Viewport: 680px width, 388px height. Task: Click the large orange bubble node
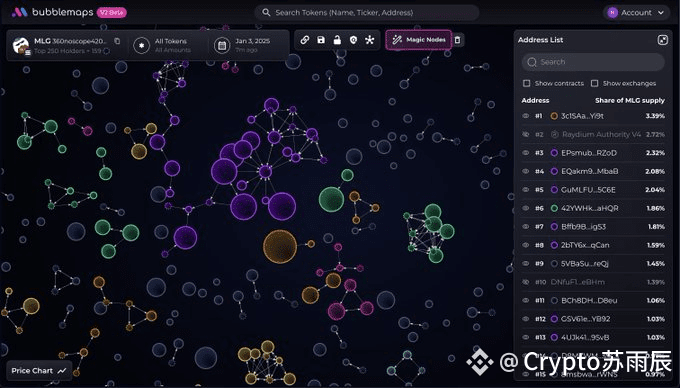pos(280,247)
